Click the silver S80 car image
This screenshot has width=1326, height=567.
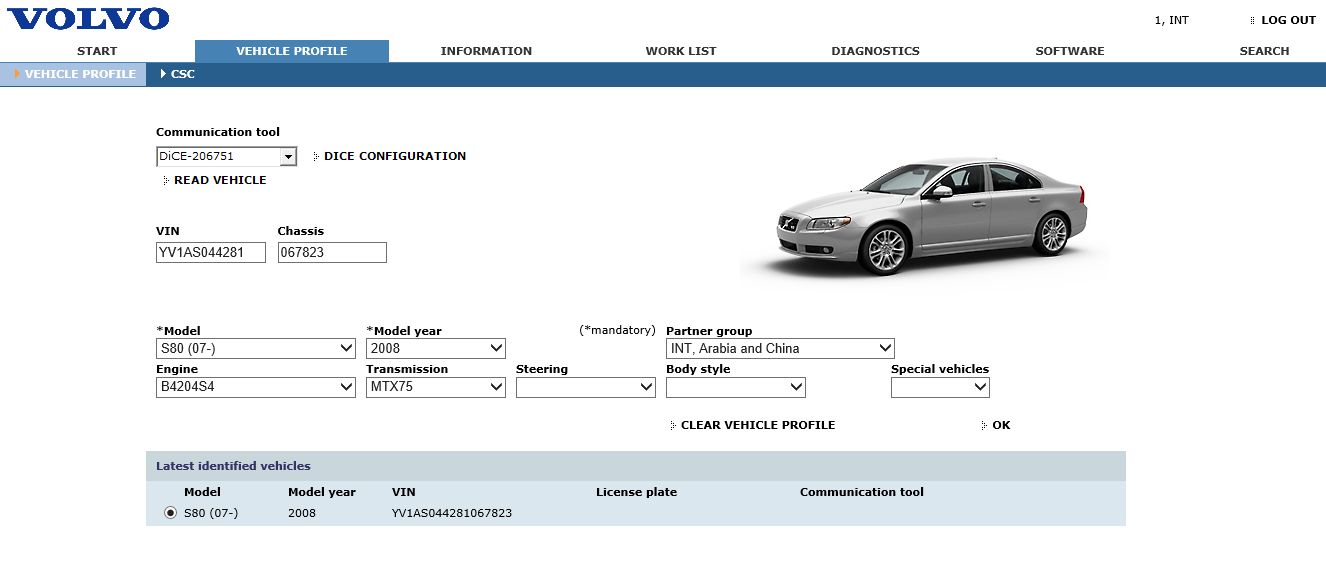pos(932,216)
